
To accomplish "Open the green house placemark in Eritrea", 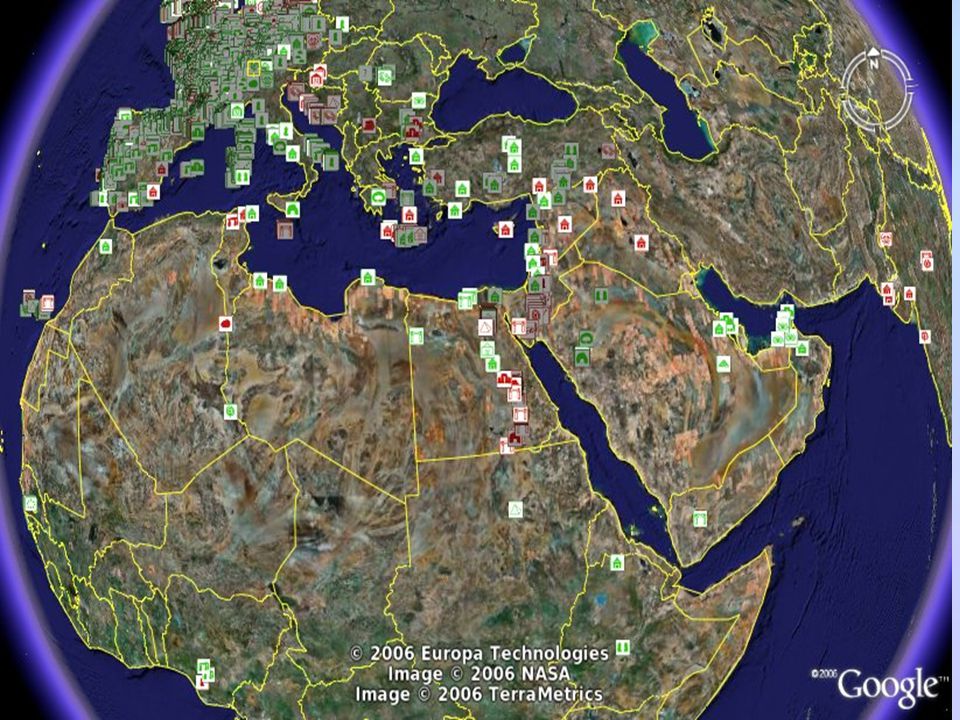I will pos(617,562).
